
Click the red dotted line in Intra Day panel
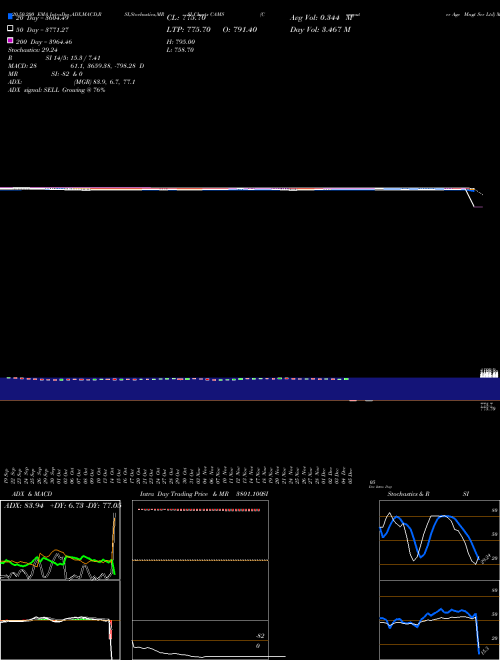point(199,510)
